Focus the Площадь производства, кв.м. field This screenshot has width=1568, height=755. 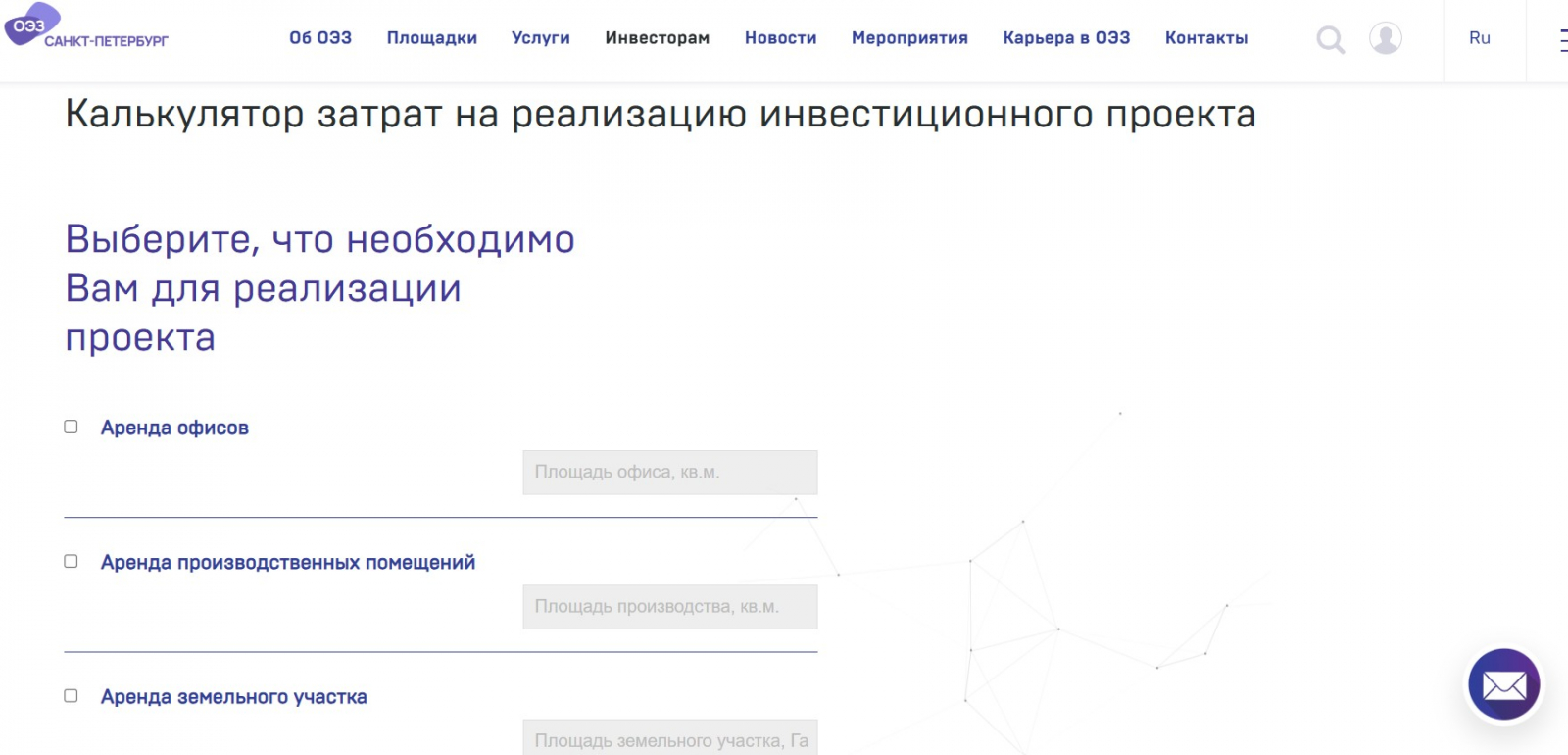point(670,607)
